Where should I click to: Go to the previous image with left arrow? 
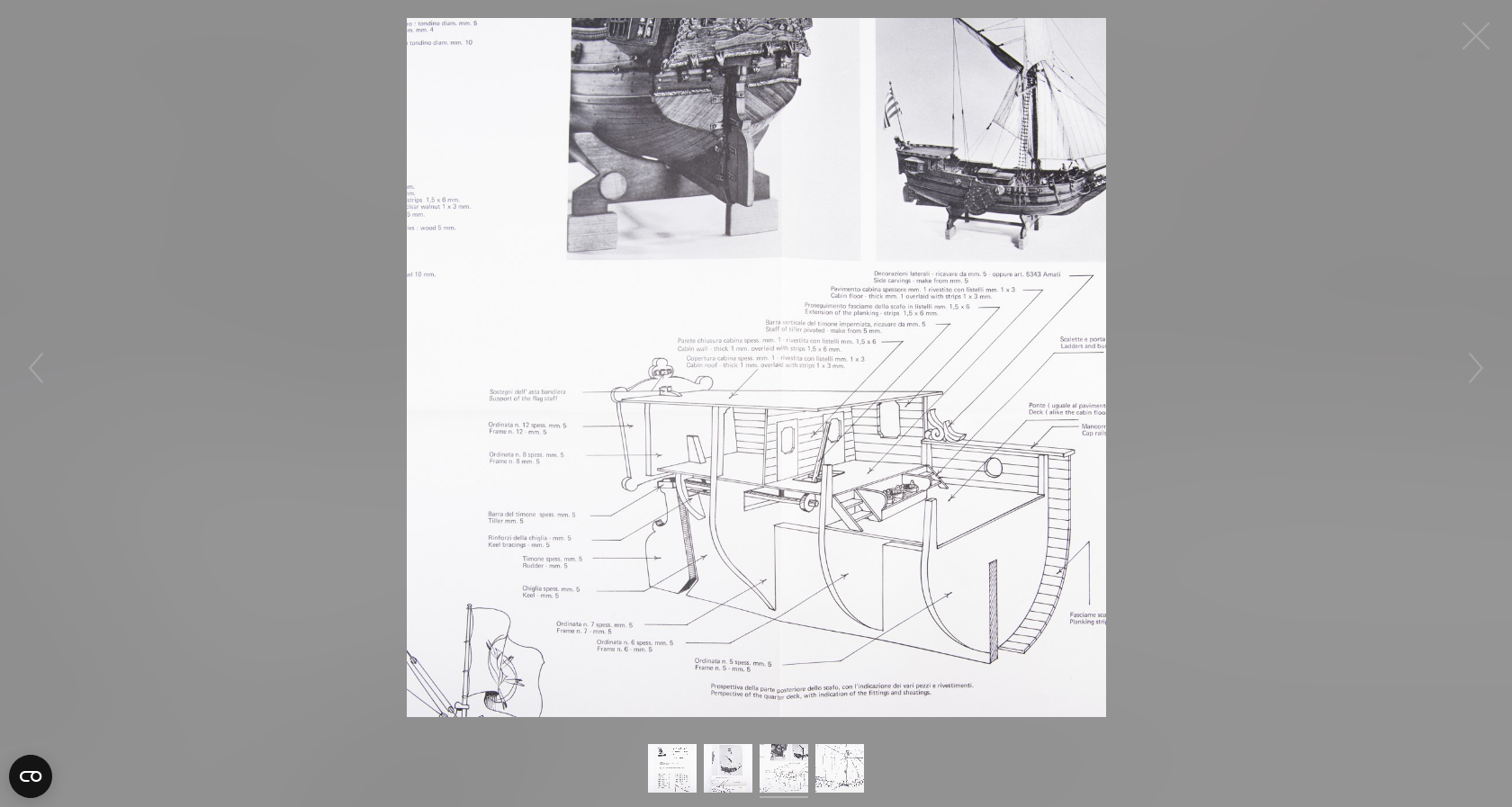(x=36, y=368)
